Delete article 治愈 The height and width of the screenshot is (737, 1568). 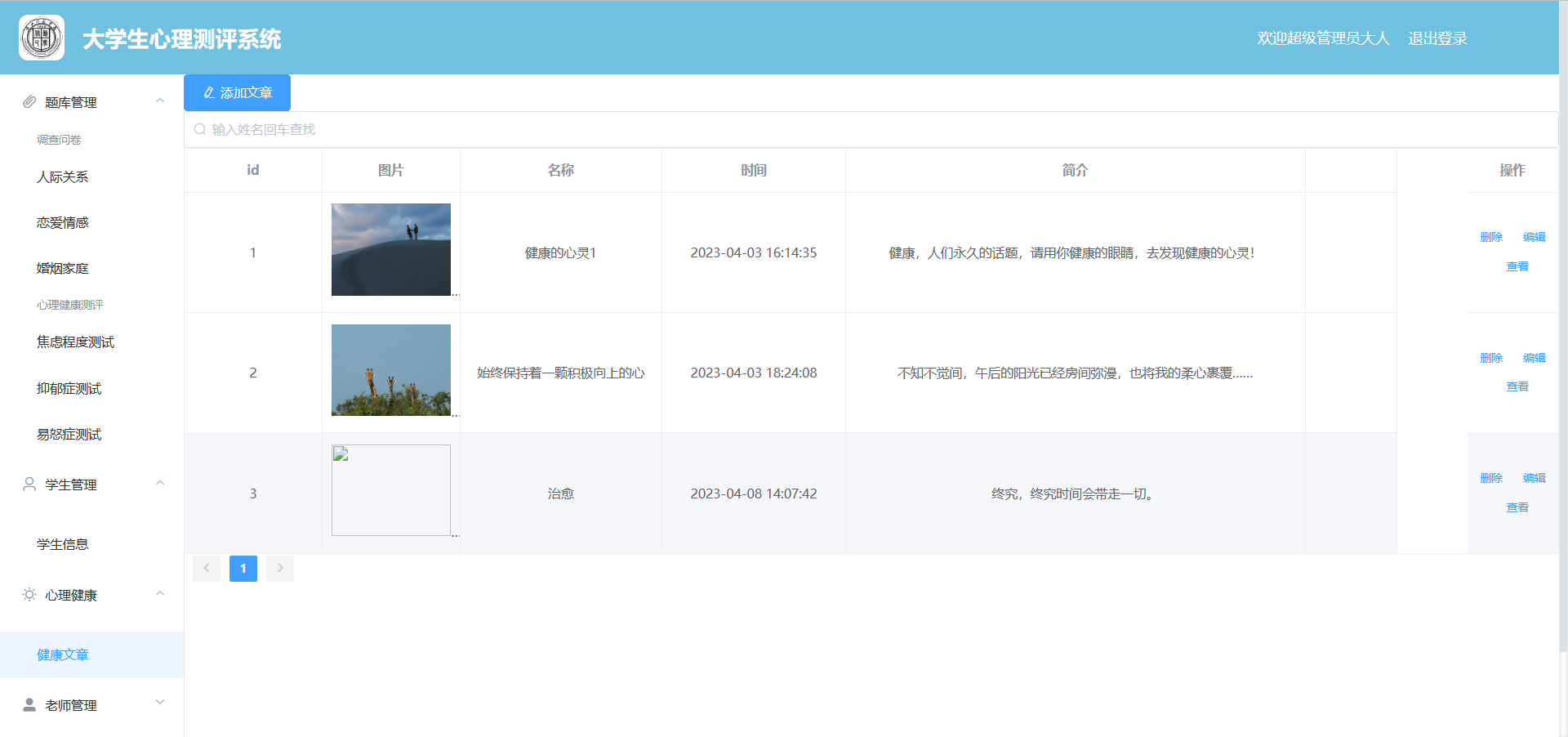pyautogui.click(x=1491, y=478)
